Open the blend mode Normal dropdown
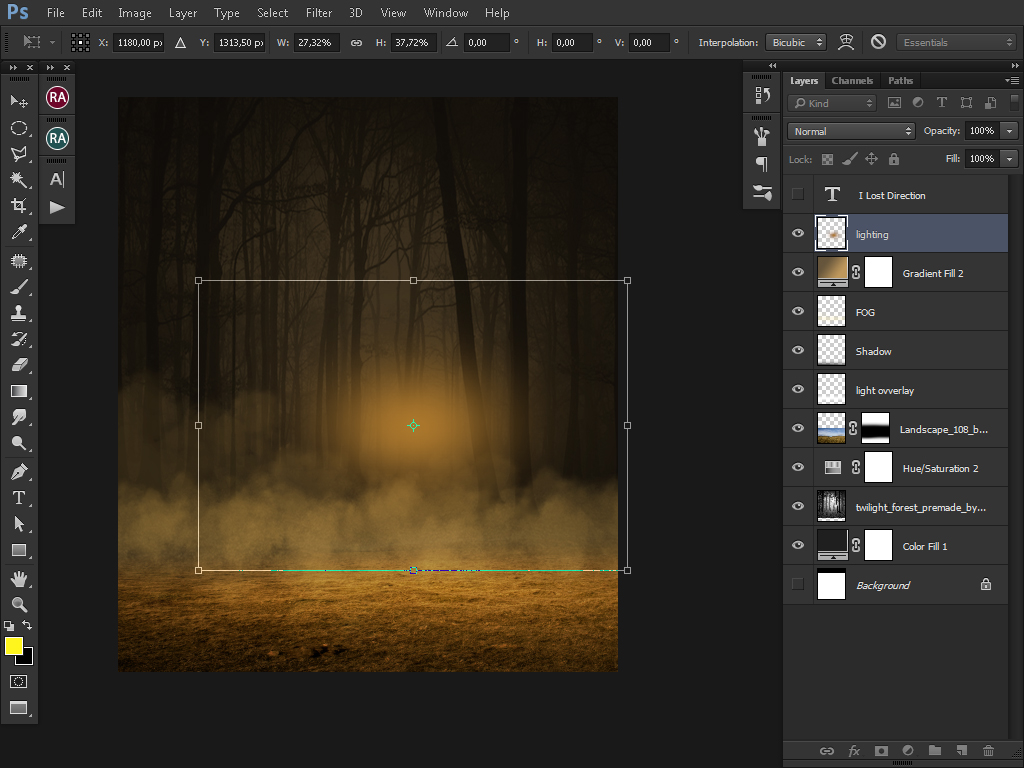This screenshot has width=1024, height=768. coord(851,131)
